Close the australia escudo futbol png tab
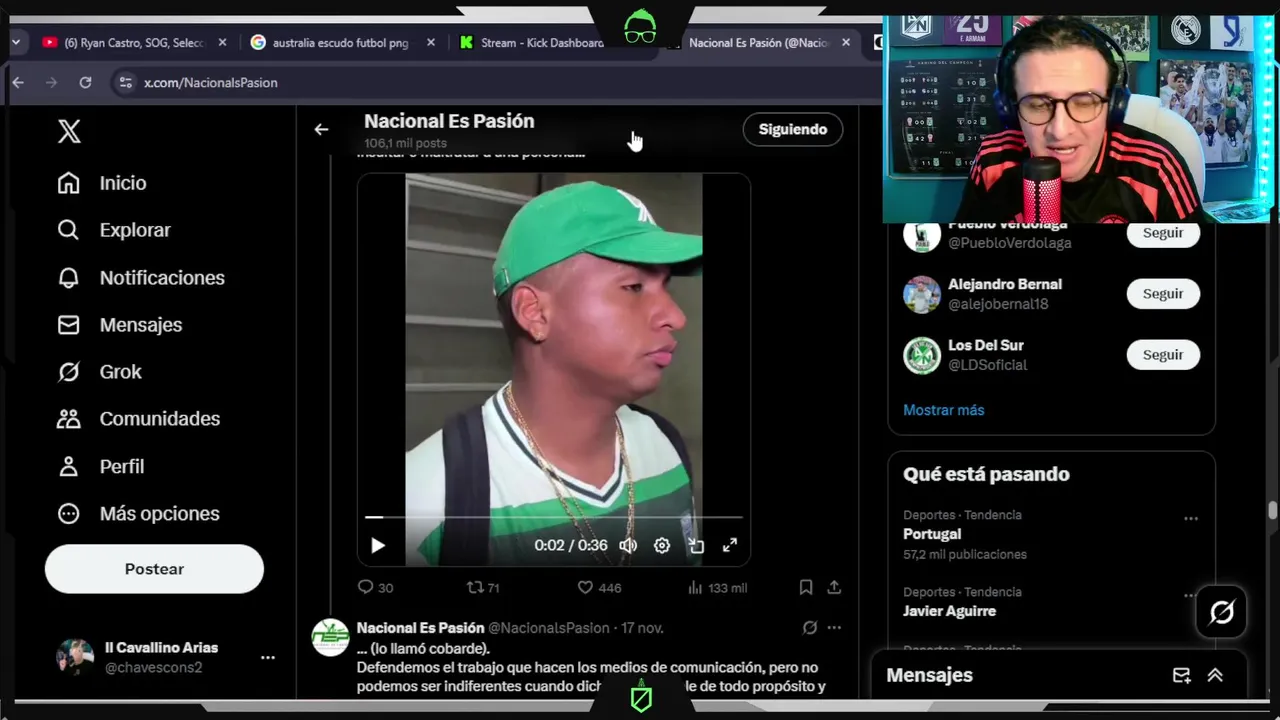This screenshot has width=1280, height=720. tap(431, 43)
